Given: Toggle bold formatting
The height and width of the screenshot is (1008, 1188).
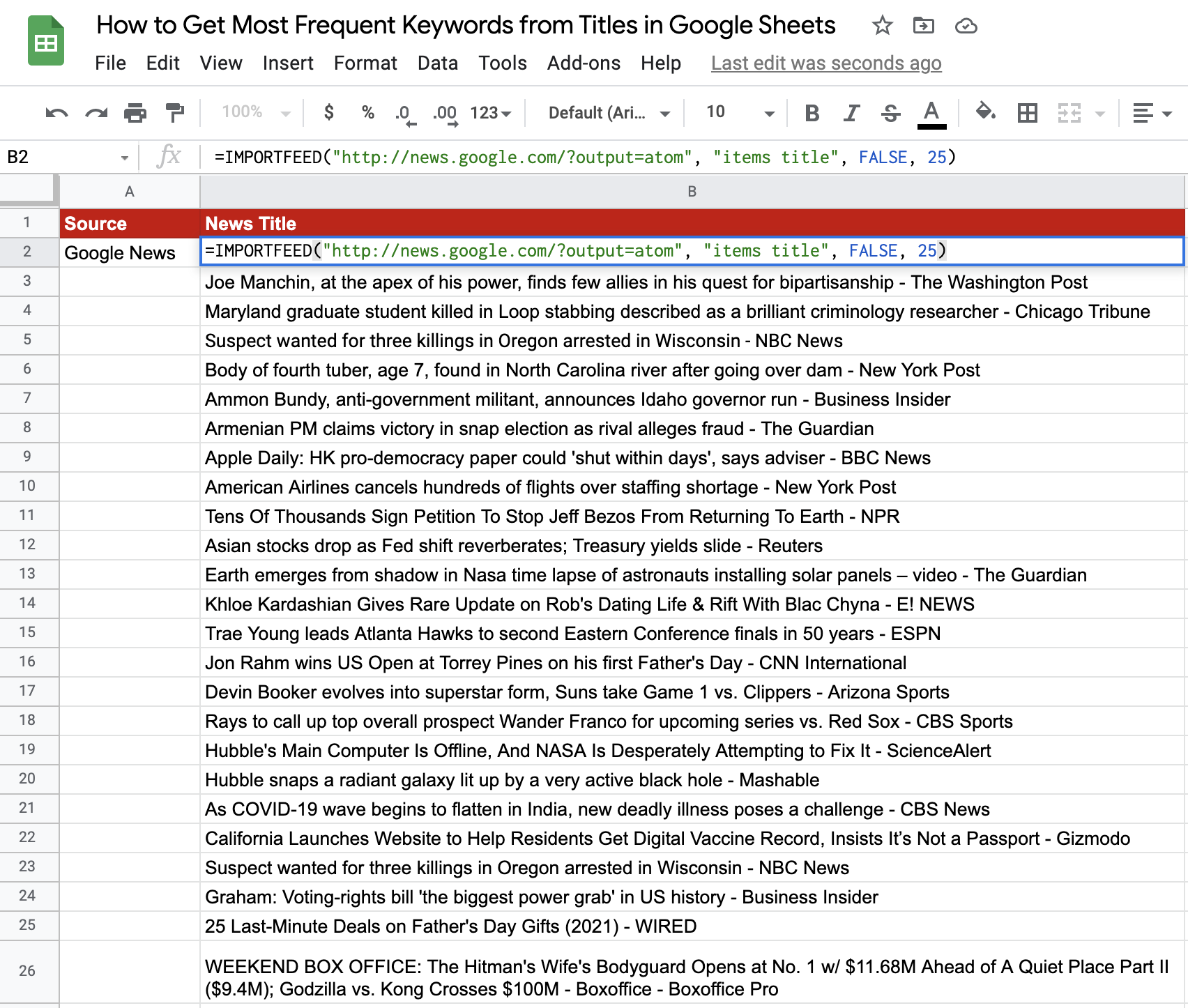Looking at the screenshot, I should click(812, 113).
